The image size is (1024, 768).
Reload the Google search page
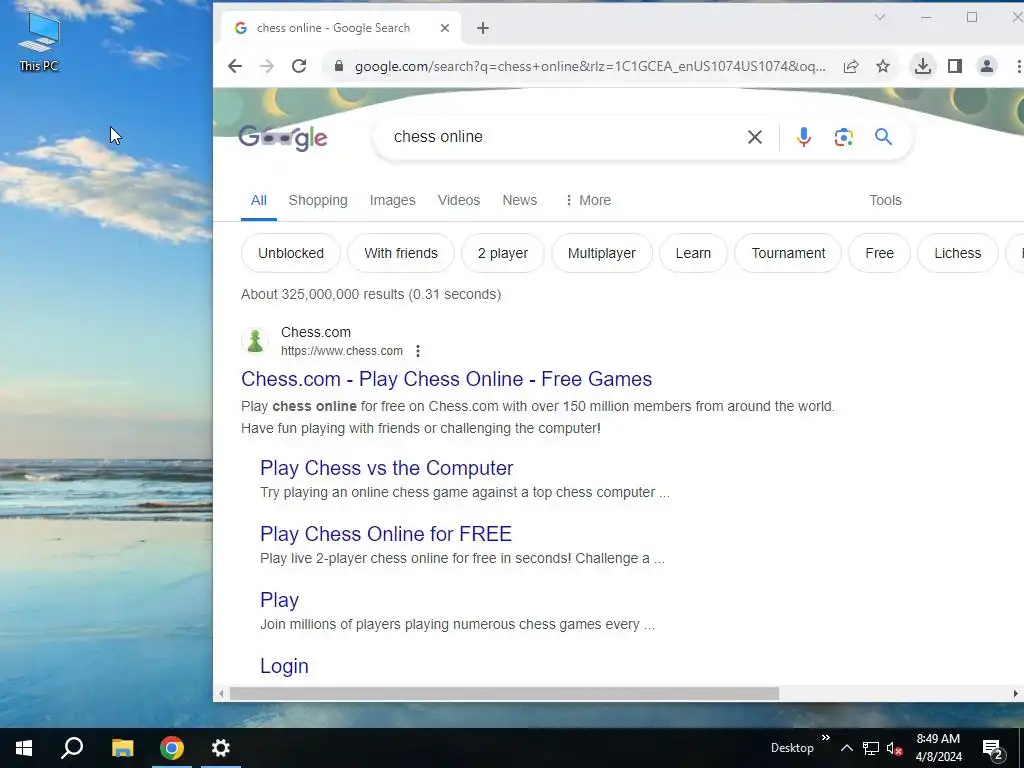(x=299, y=66)
